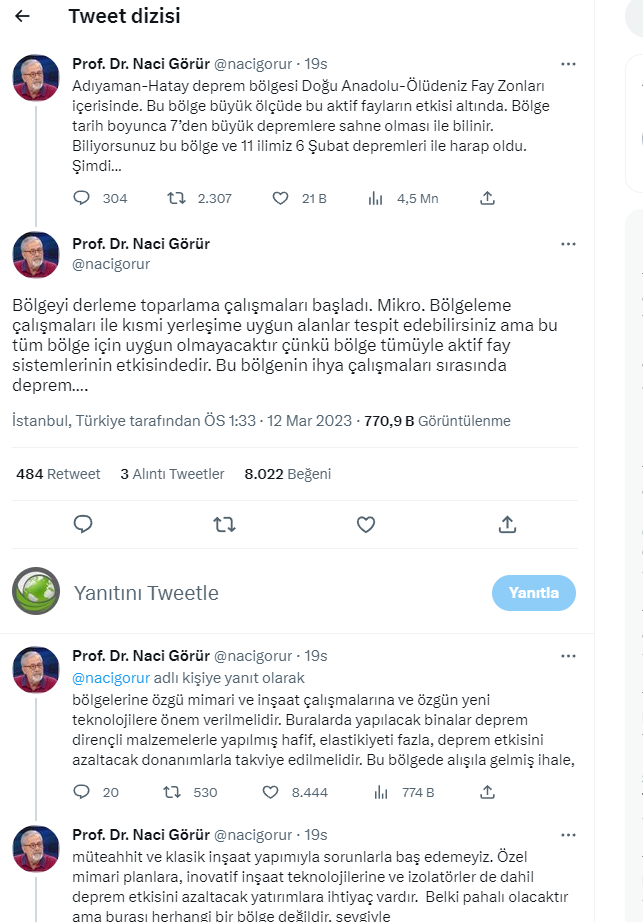View analytics of the first tweet 4,5 Mn
The height and width of the screenshot is (922, 643).
(376, 198)
